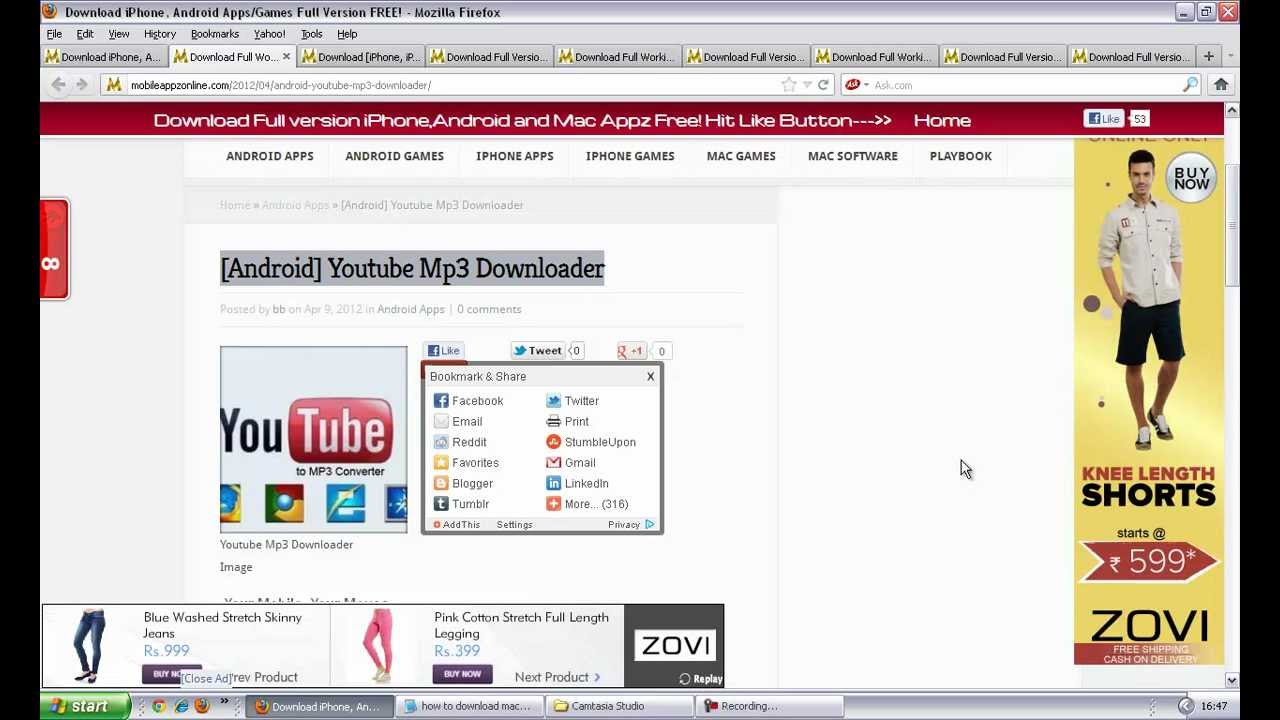Open the Help menu

(347, 34)
